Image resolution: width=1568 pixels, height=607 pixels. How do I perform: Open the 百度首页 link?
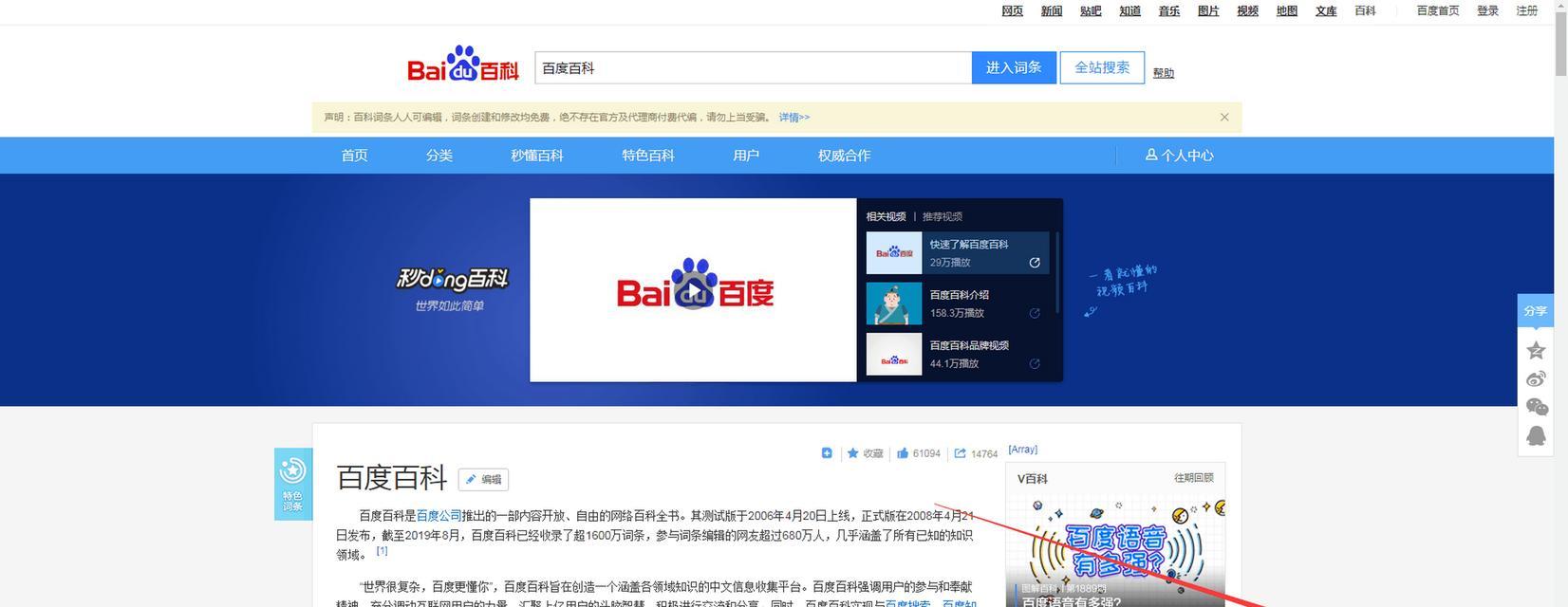pyautogui.click(x=1438, y=11)
